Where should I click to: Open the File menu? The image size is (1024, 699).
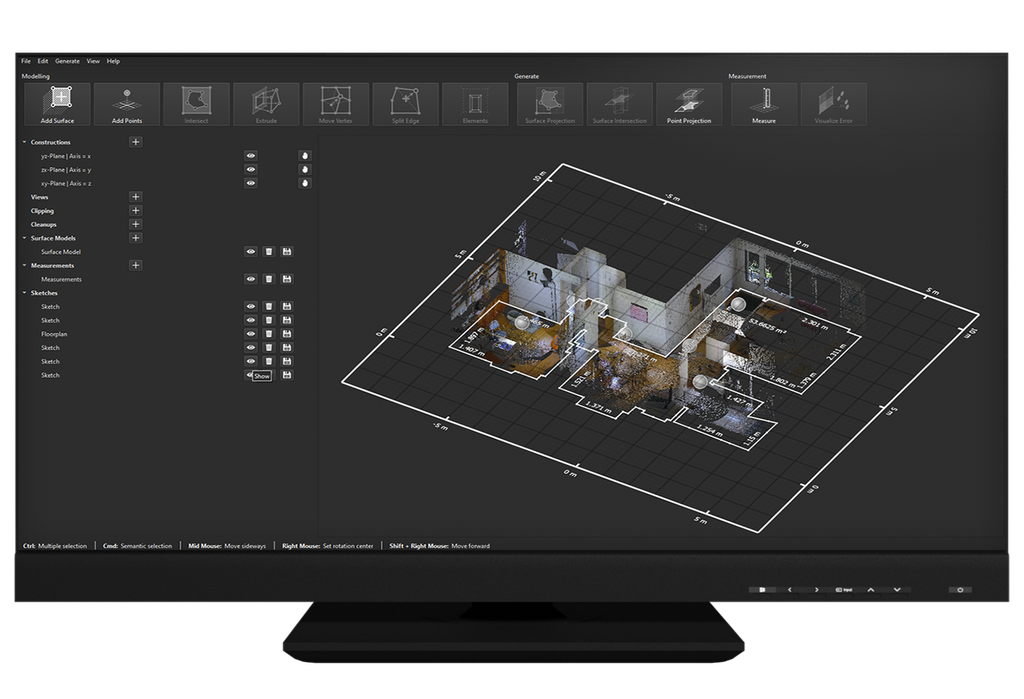coord(26,61)
